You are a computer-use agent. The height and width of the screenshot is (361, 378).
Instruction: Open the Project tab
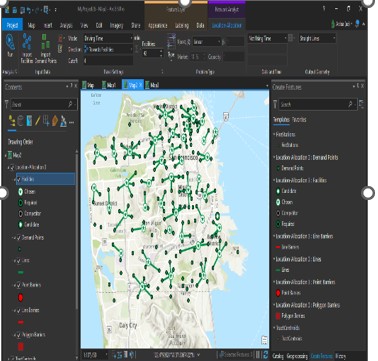tap(12, 25)
